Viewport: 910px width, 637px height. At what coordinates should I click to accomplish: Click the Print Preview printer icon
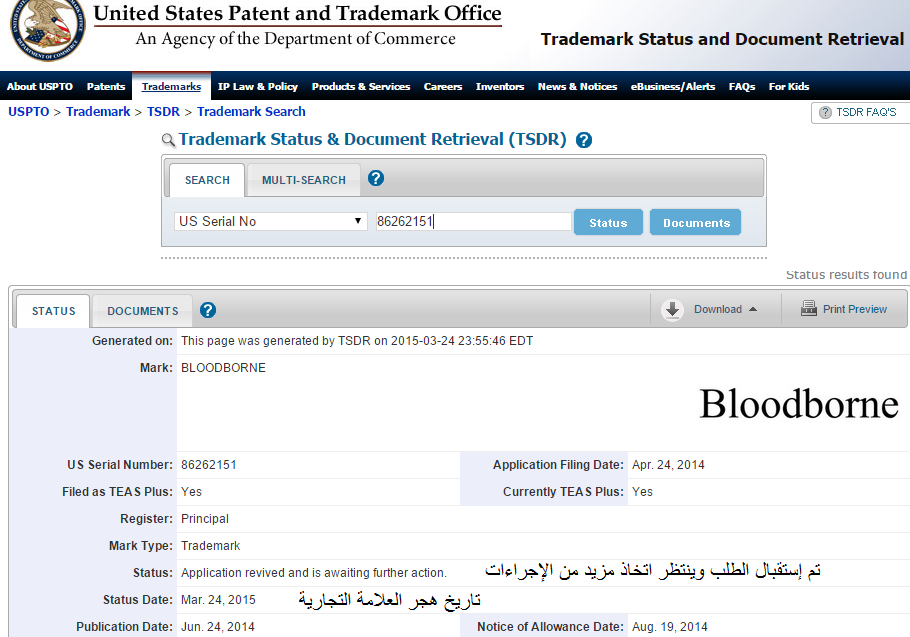808,308
